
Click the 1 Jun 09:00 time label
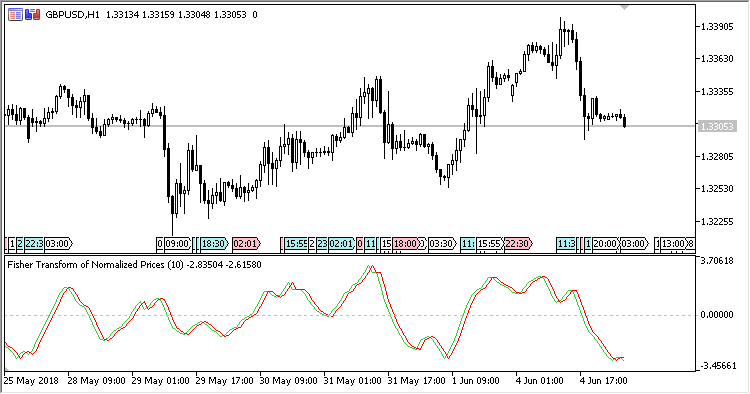(476, 381)
